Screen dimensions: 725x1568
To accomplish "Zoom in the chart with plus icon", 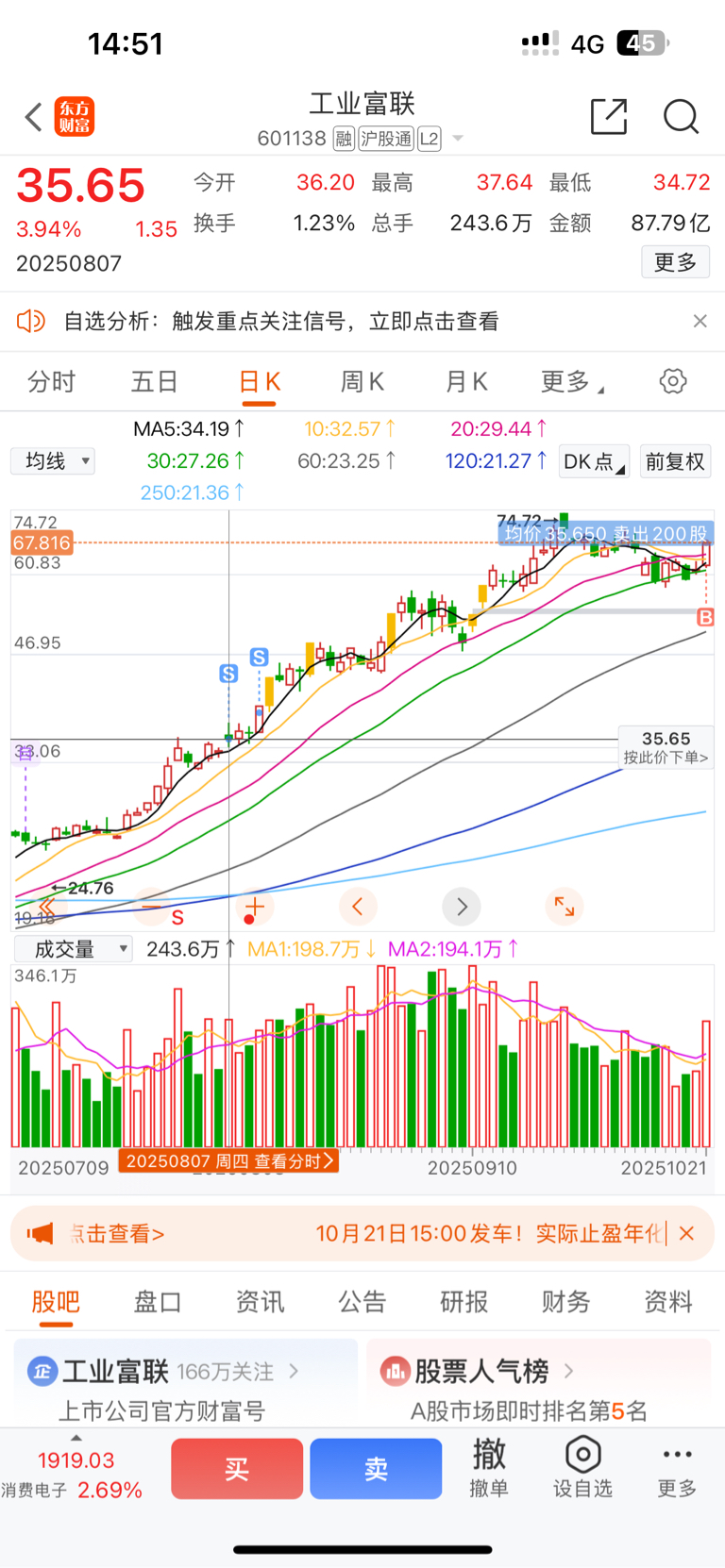I will [255, 907].
